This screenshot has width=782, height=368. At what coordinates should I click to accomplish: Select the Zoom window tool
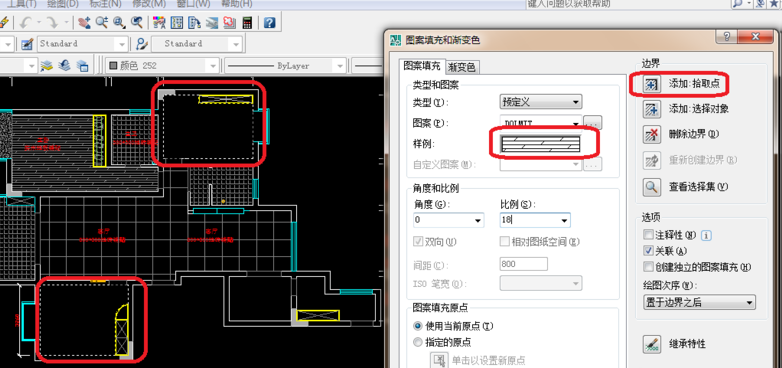(119, 22)
